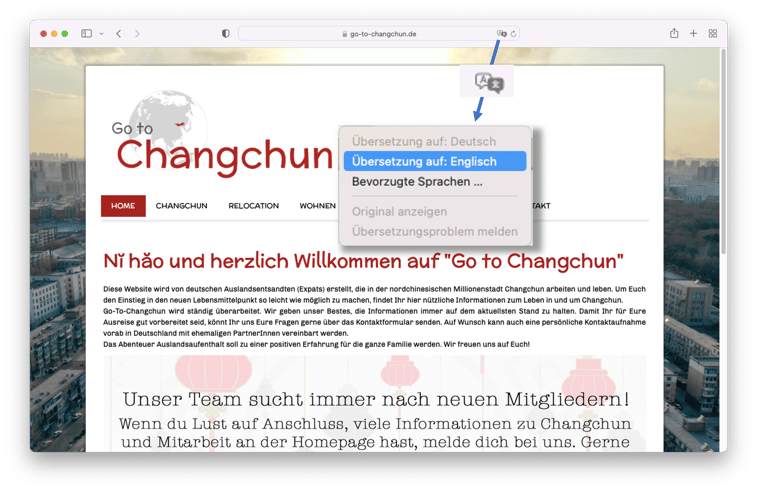Reload the current page
The width and height of the screenshot is (757, 491).
(x=514, y=34)
